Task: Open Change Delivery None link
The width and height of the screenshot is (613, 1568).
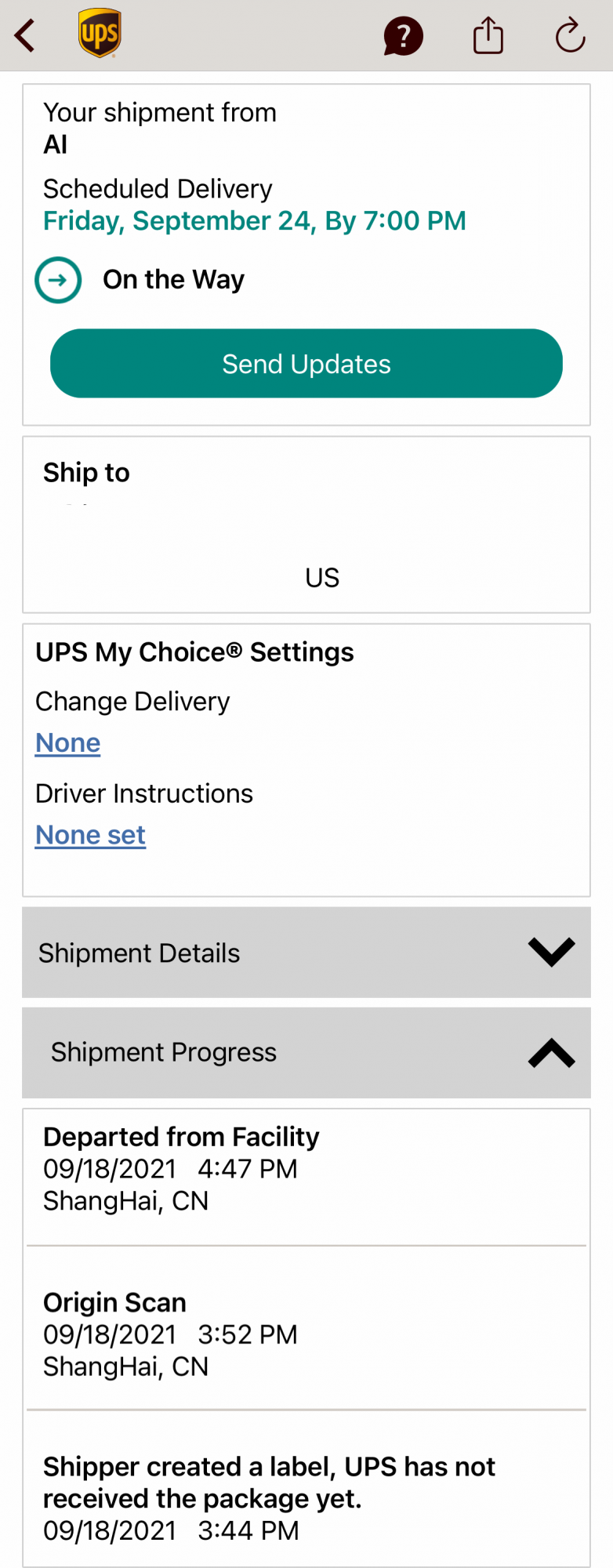Action: (x=68, y=742)
